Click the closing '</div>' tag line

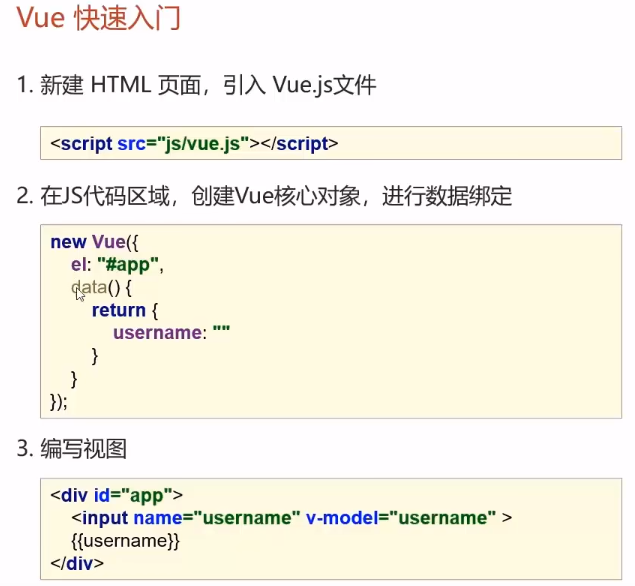click(77, 564)
